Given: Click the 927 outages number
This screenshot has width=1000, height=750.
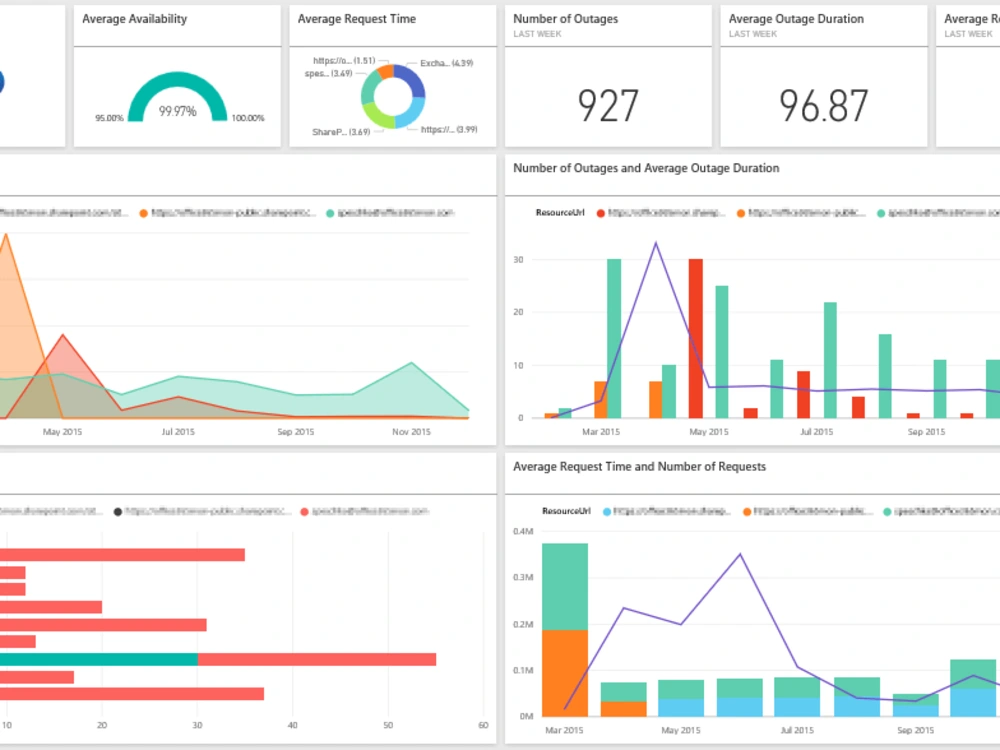Looking at the screenshot, I should pos(608,103).
